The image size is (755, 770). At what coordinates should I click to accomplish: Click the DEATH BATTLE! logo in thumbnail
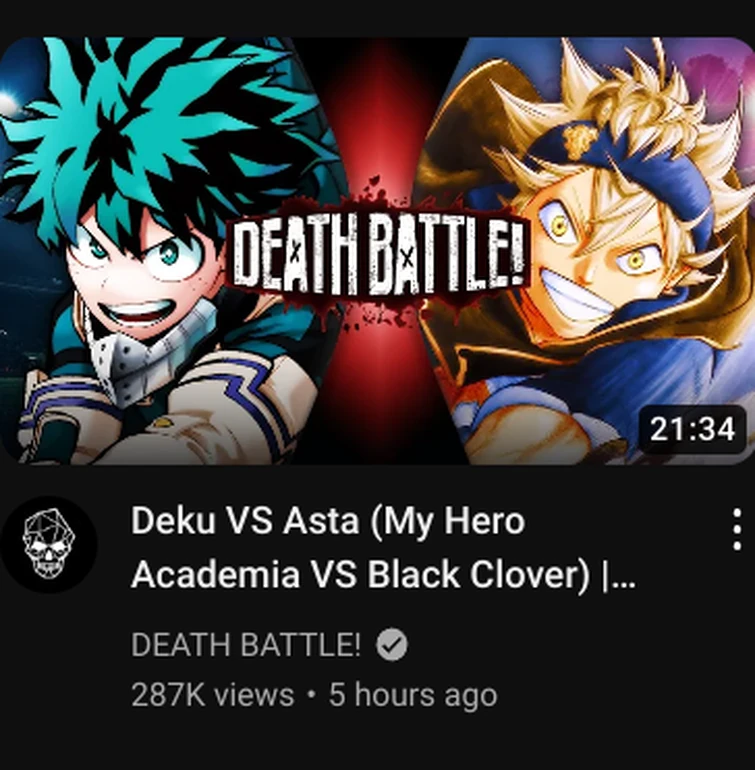378,255
